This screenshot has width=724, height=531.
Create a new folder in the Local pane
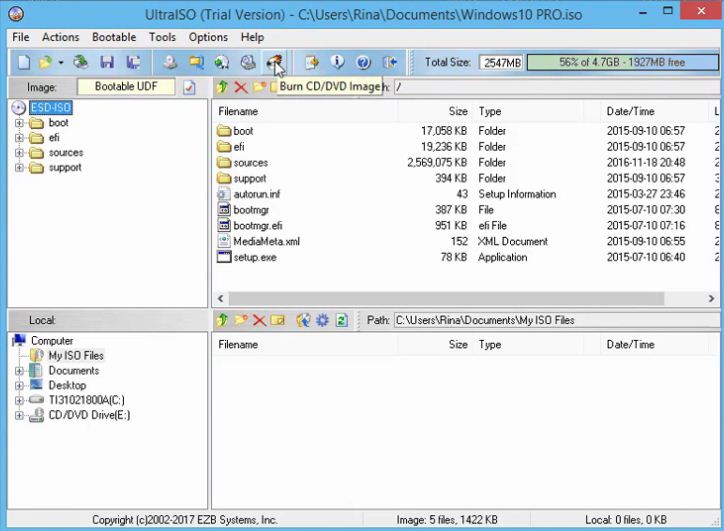[x=241, y=320]
